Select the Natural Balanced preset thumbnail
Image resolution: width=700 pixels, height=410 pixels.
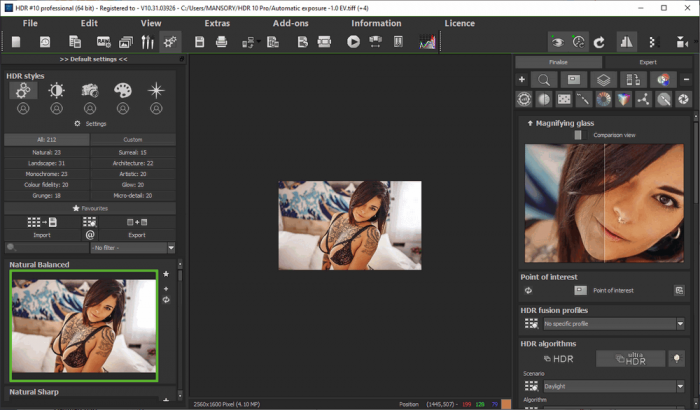tap(83, 325)
